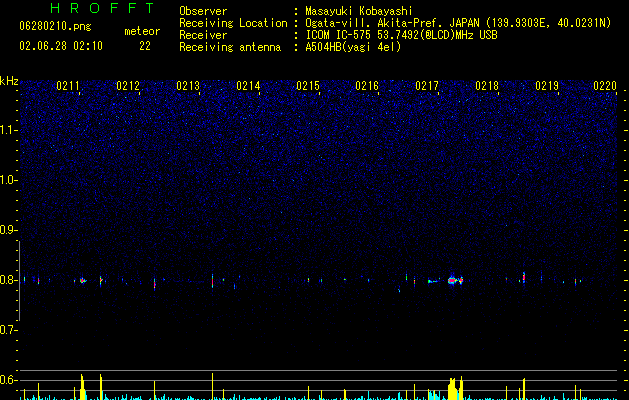Click the HROFFT title text
This screenshot has height=400, width=629.
tap(102, 8)
